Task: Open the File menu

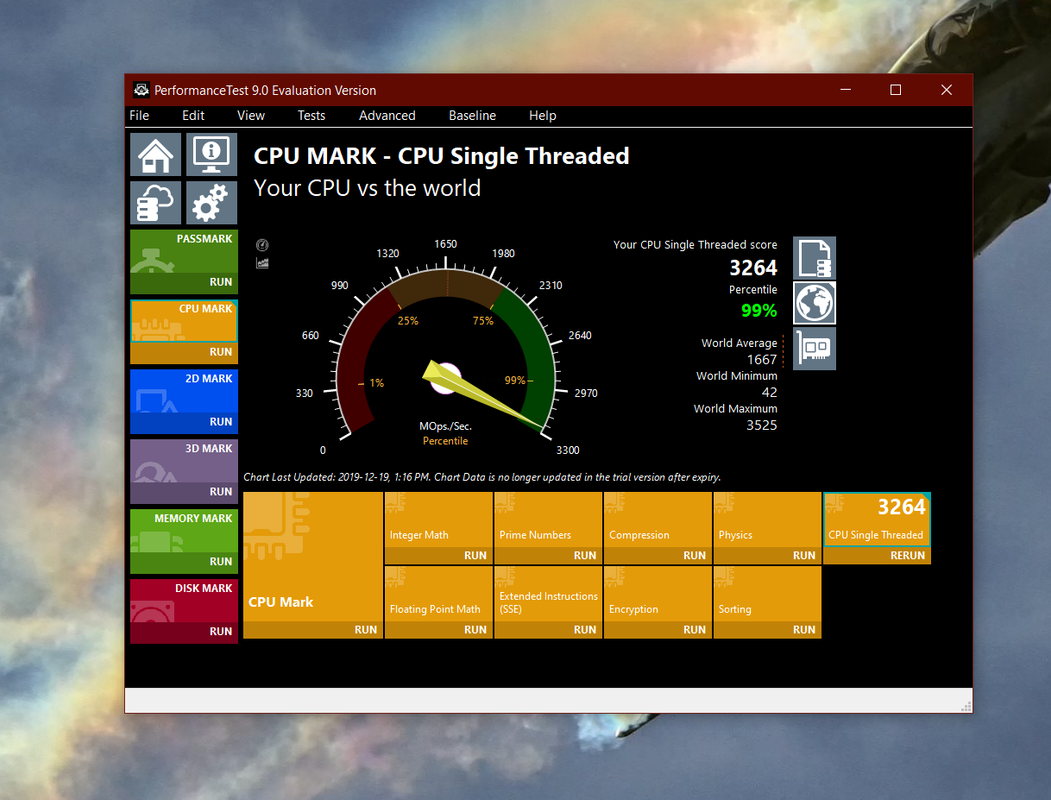Action: 139,115
